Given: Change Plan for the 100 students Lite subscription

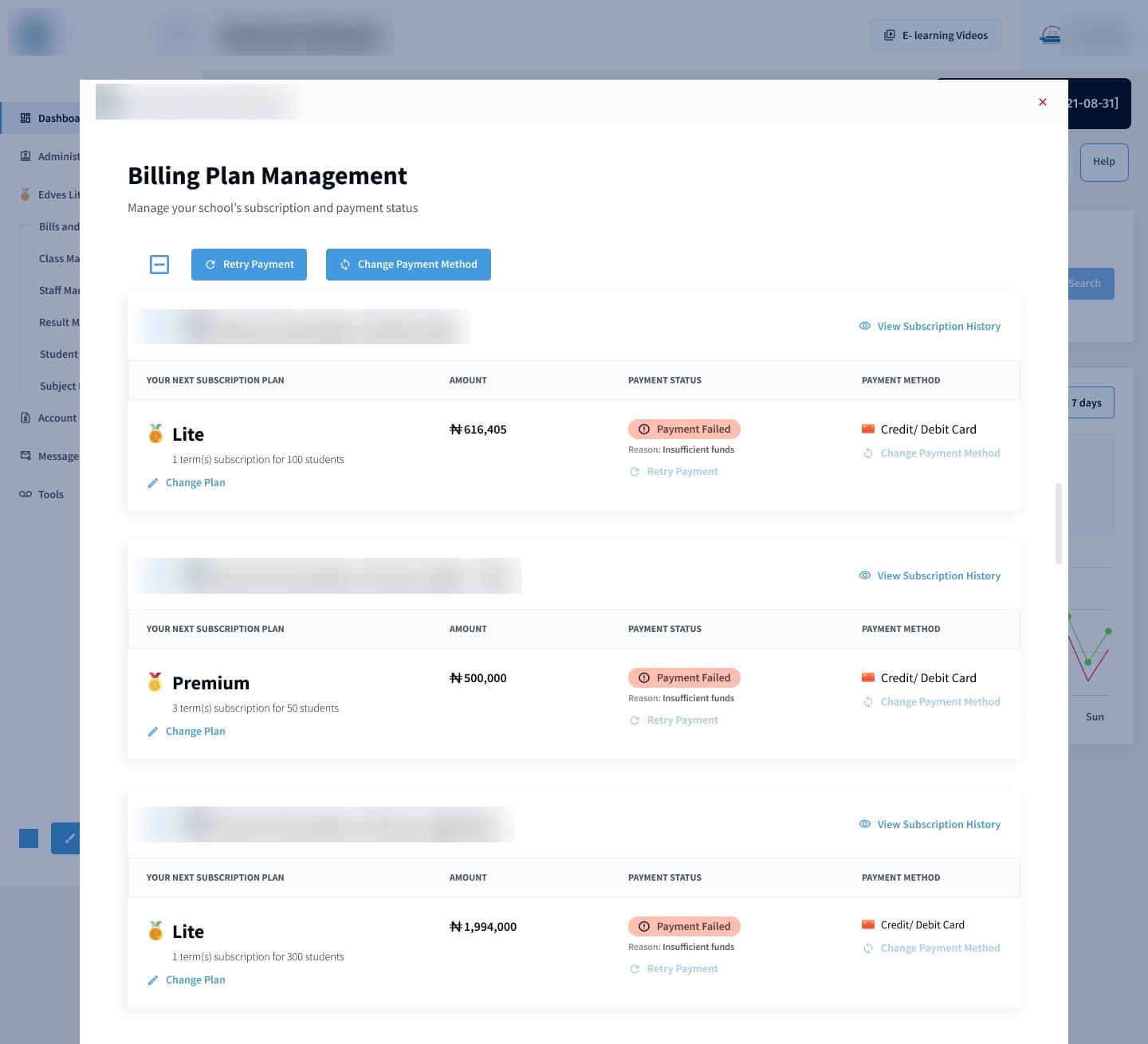Looking at the screenshot, I should pyautogui.click(x=187, y=482).
